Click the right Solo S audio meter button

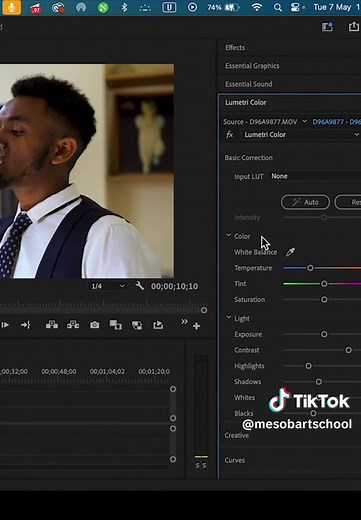click(204, 466)
